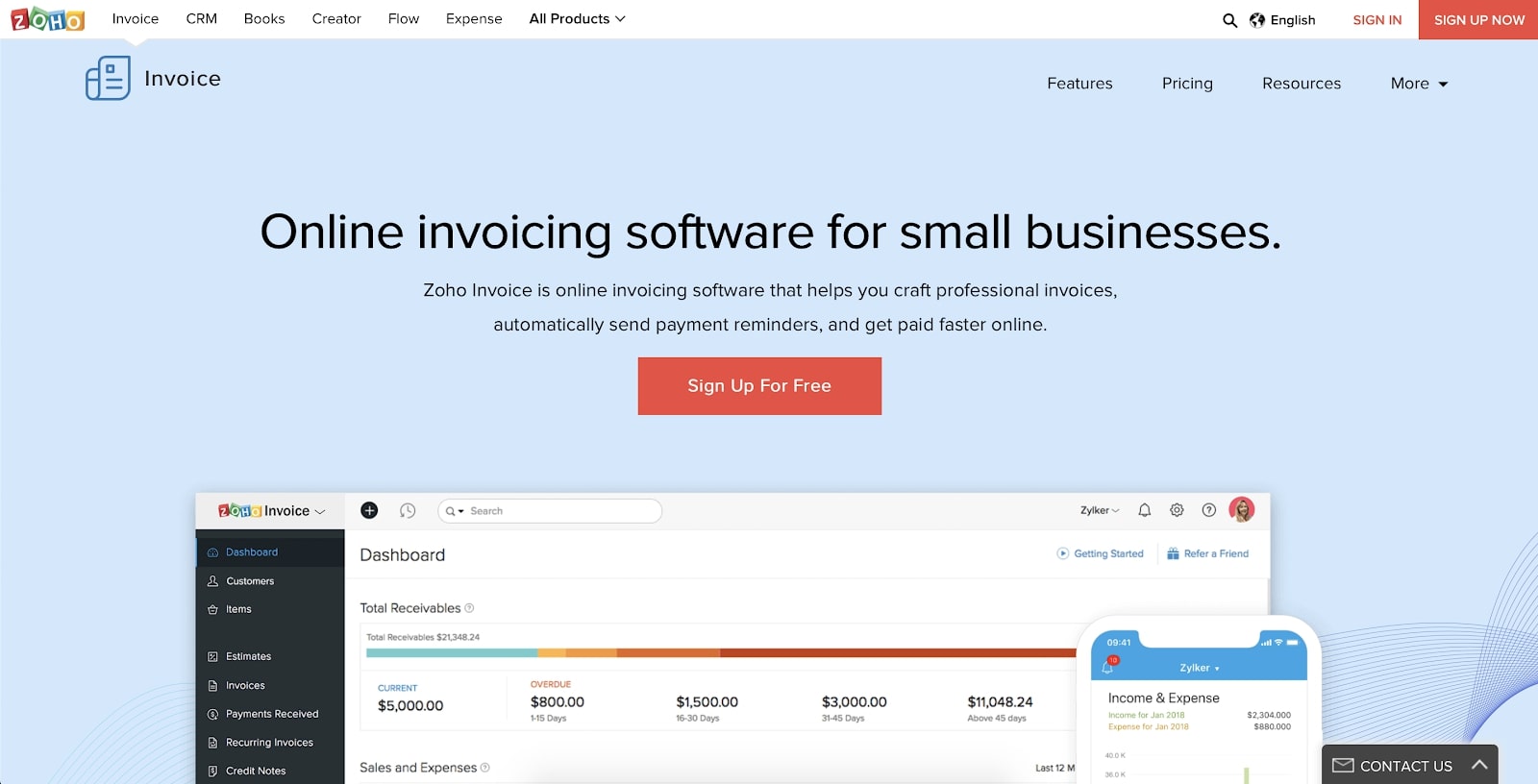Image resolution: width=1538 pixels, height=784 pixels.
Task: Open the Expense top menu item
Action: (474, 18)
